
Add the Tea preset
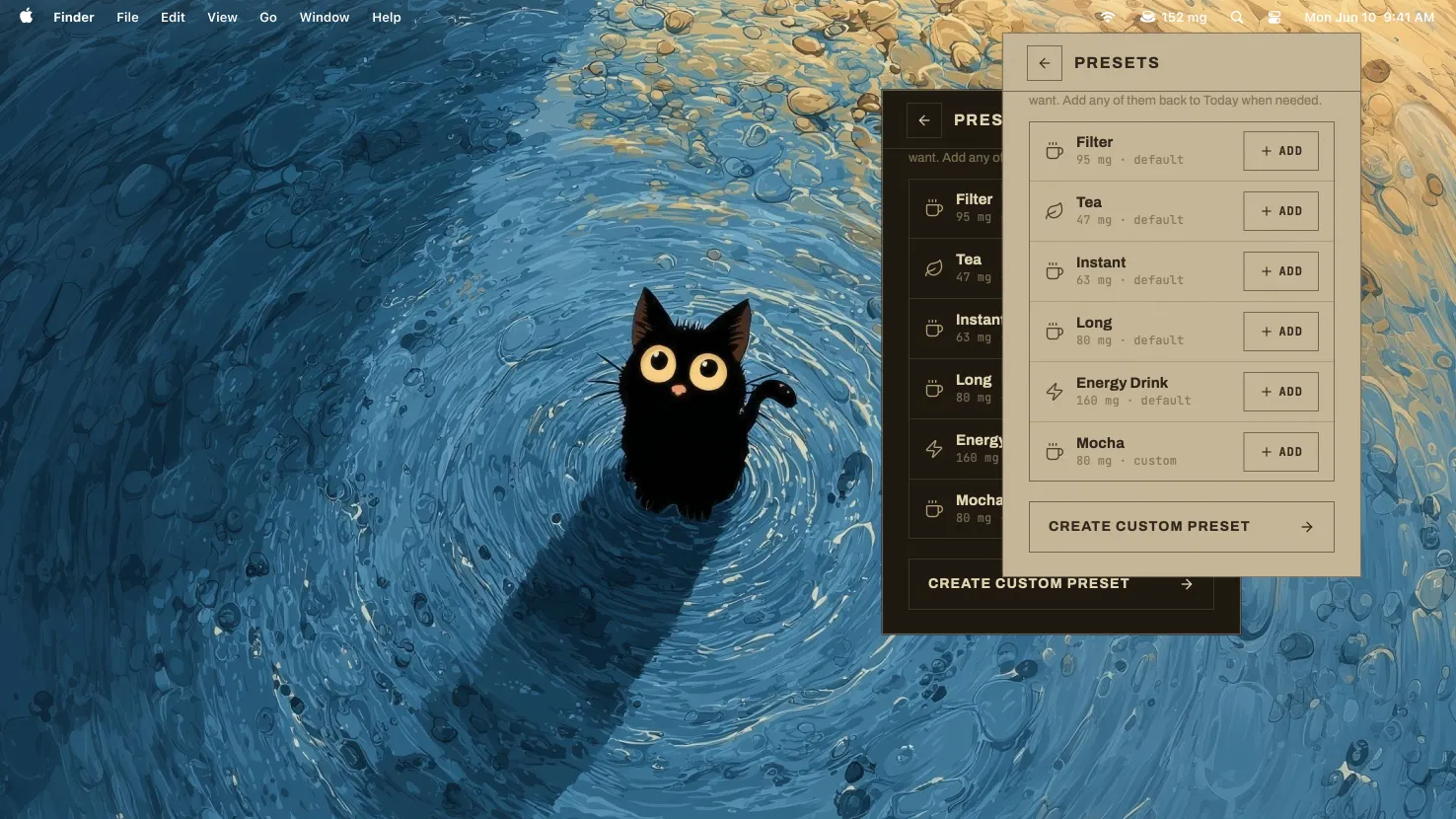tap(1280, 211)
